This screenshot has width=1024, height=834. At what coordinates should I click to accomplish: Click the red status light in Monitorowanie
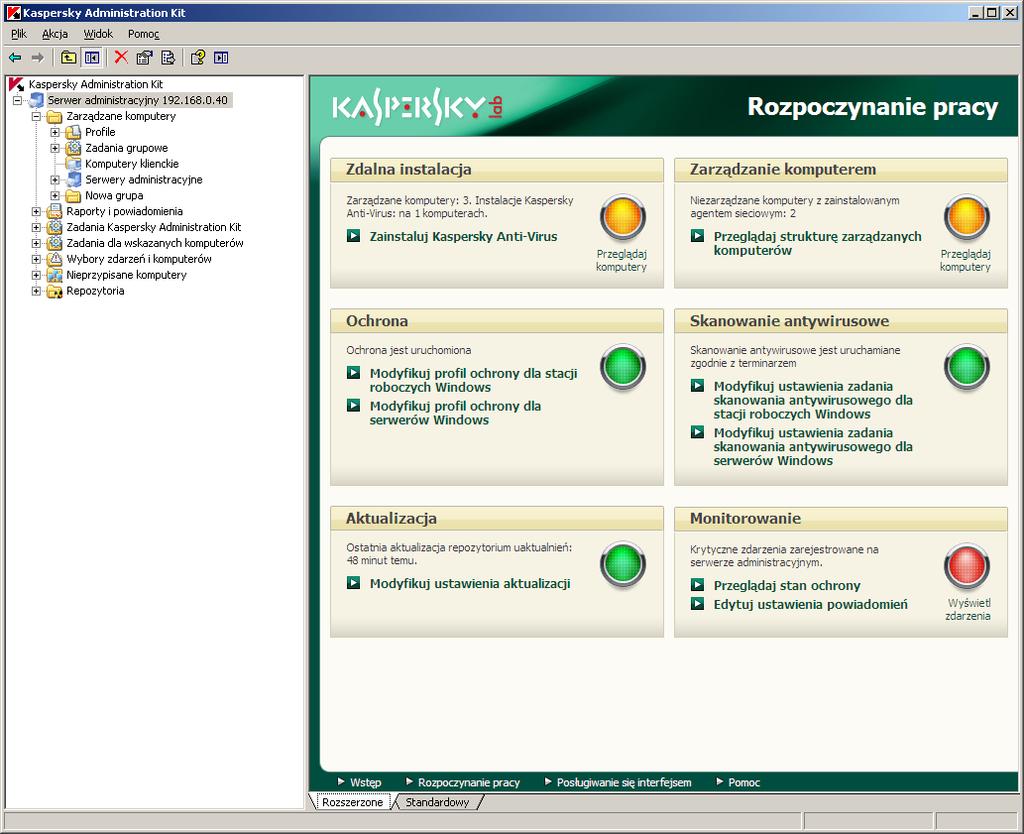(x=967, y=566)
